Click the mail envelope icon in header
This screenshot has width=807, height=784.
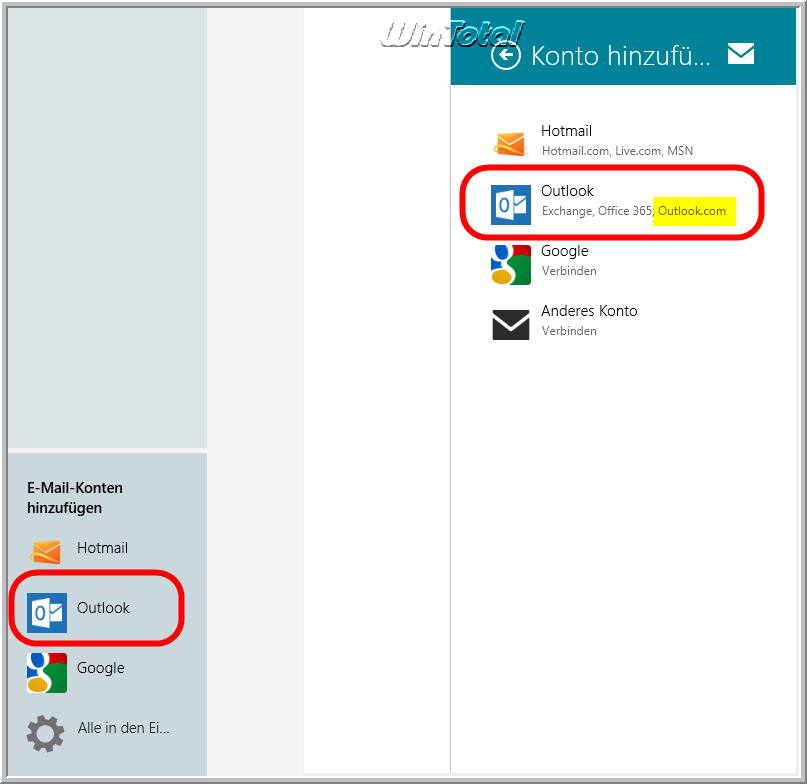pos(741,54)
